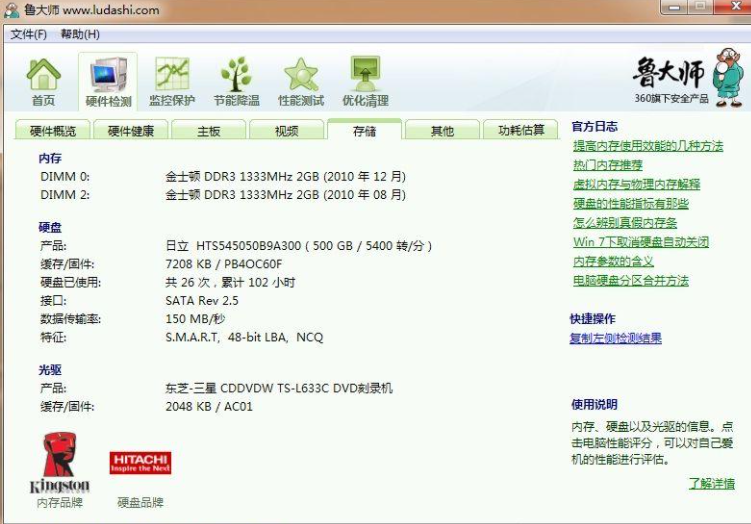This screenshot has height=524, width=751.
Task: Open the 文件(F) menu
Action: [29, 34]
